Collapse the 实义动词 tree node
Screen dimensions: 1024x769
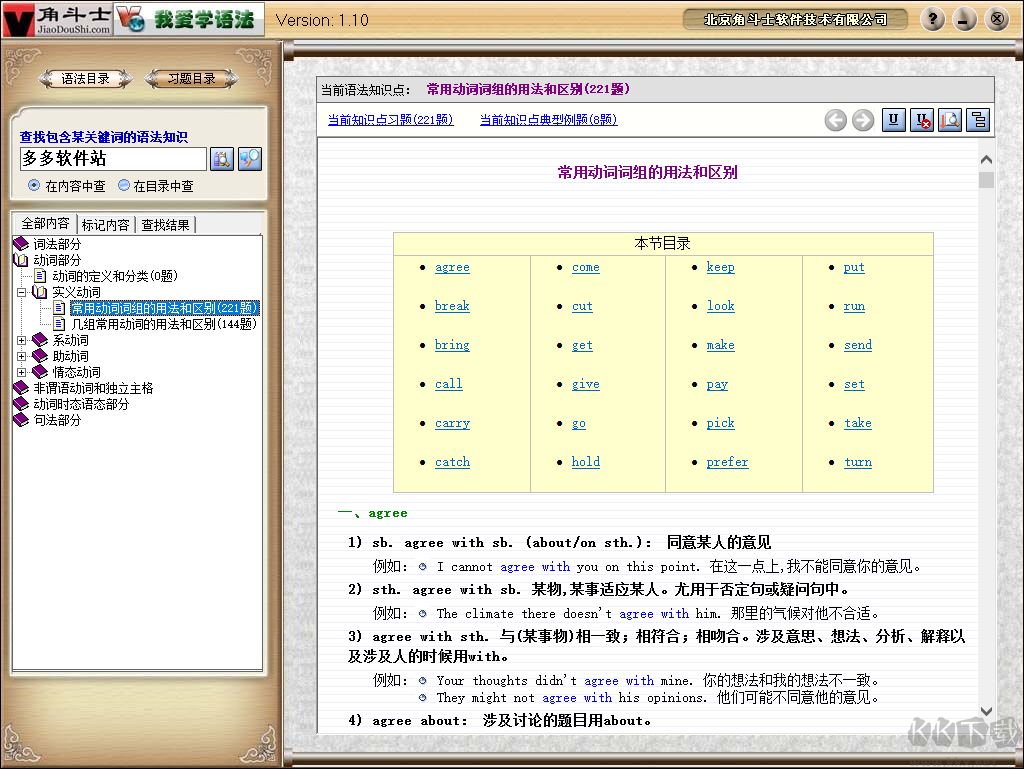(20, 292)
